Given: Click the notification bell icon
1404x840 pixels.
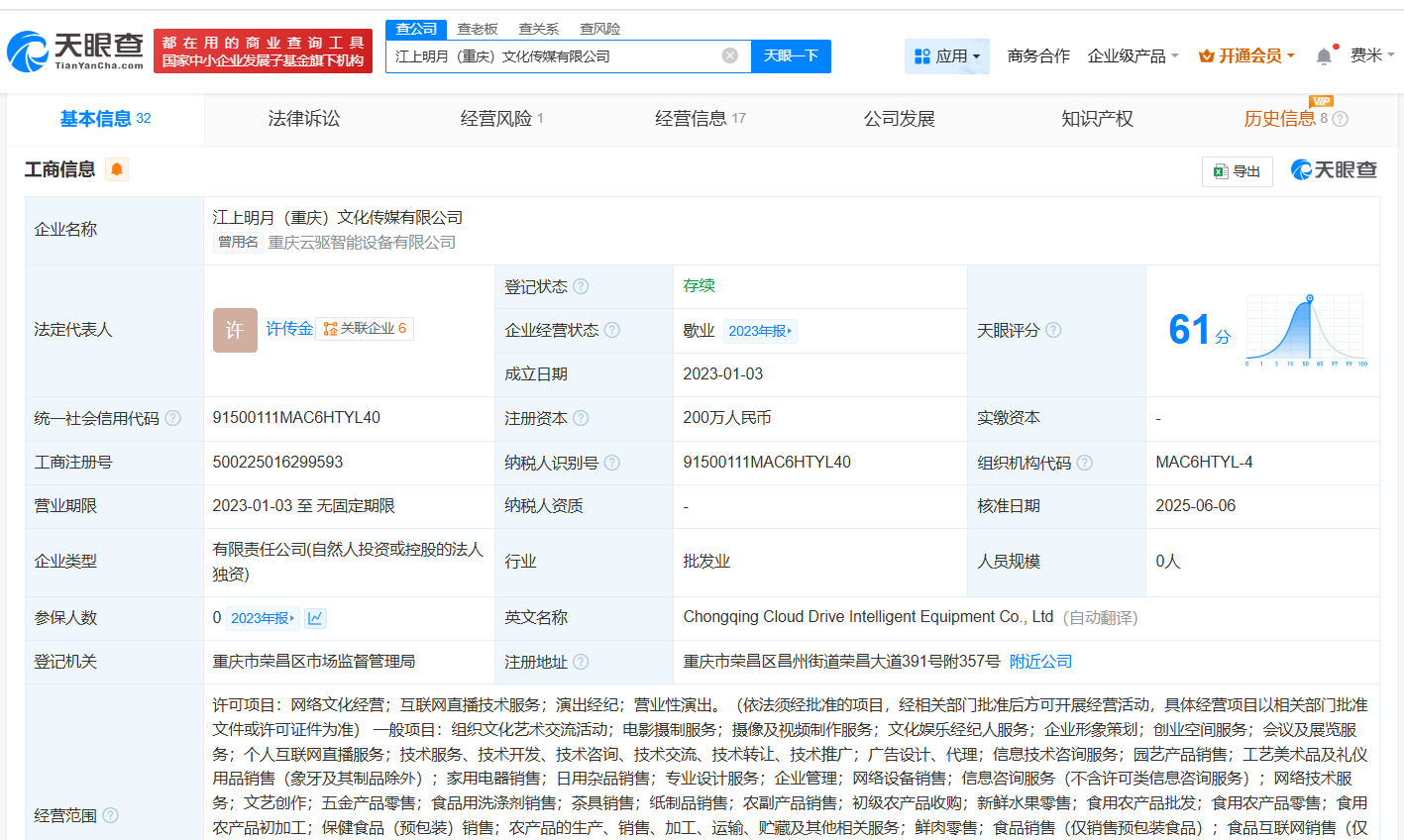Looking at the screenshot, I should [x=1324, y=56].
